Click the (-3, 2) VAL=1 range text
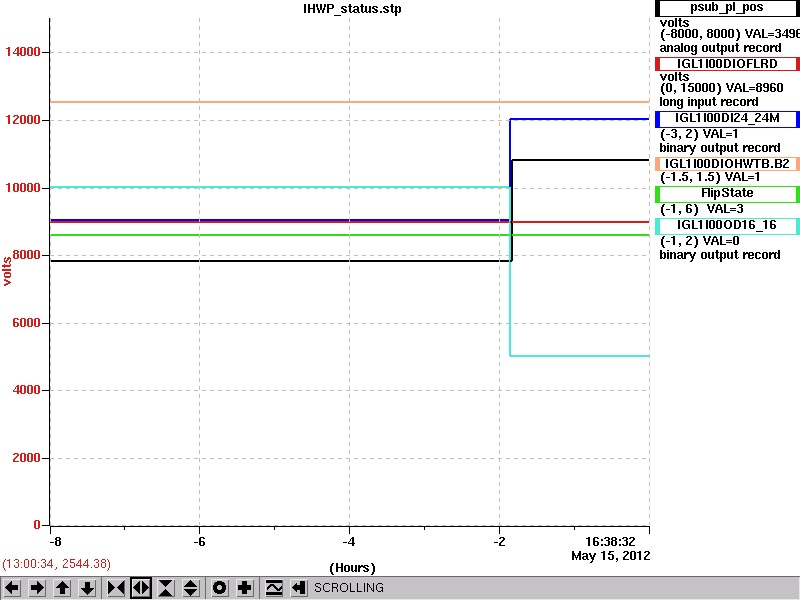 pos(699,134)
